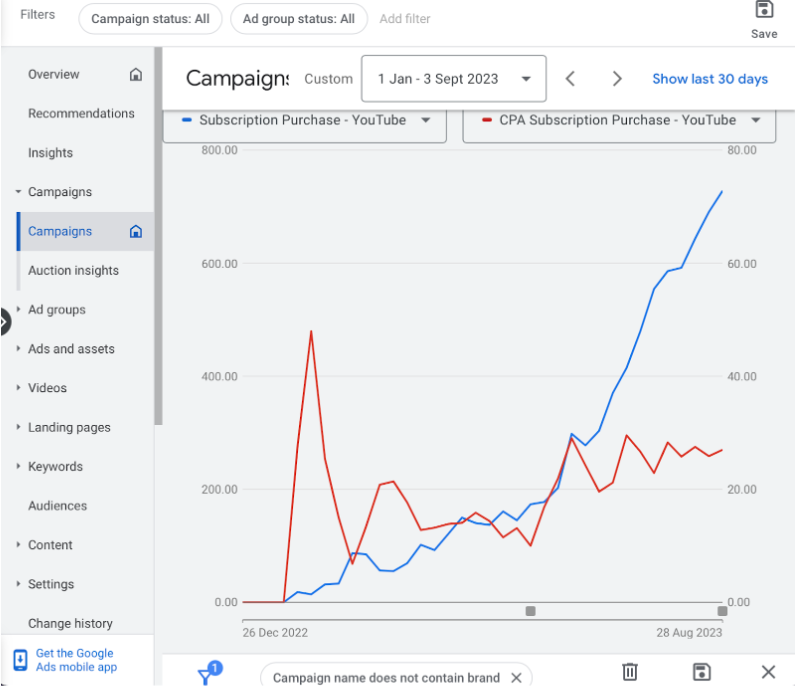Screen dimensions: 795x687
Task: Click the save filter disk icon in bottom bar
Action: click(702, 672)
